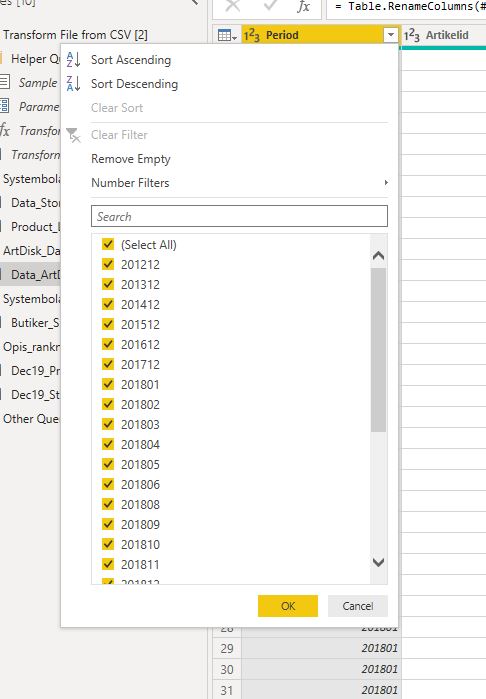Select the Dec19_St query

pyautogui.click(x=35, y=395)
